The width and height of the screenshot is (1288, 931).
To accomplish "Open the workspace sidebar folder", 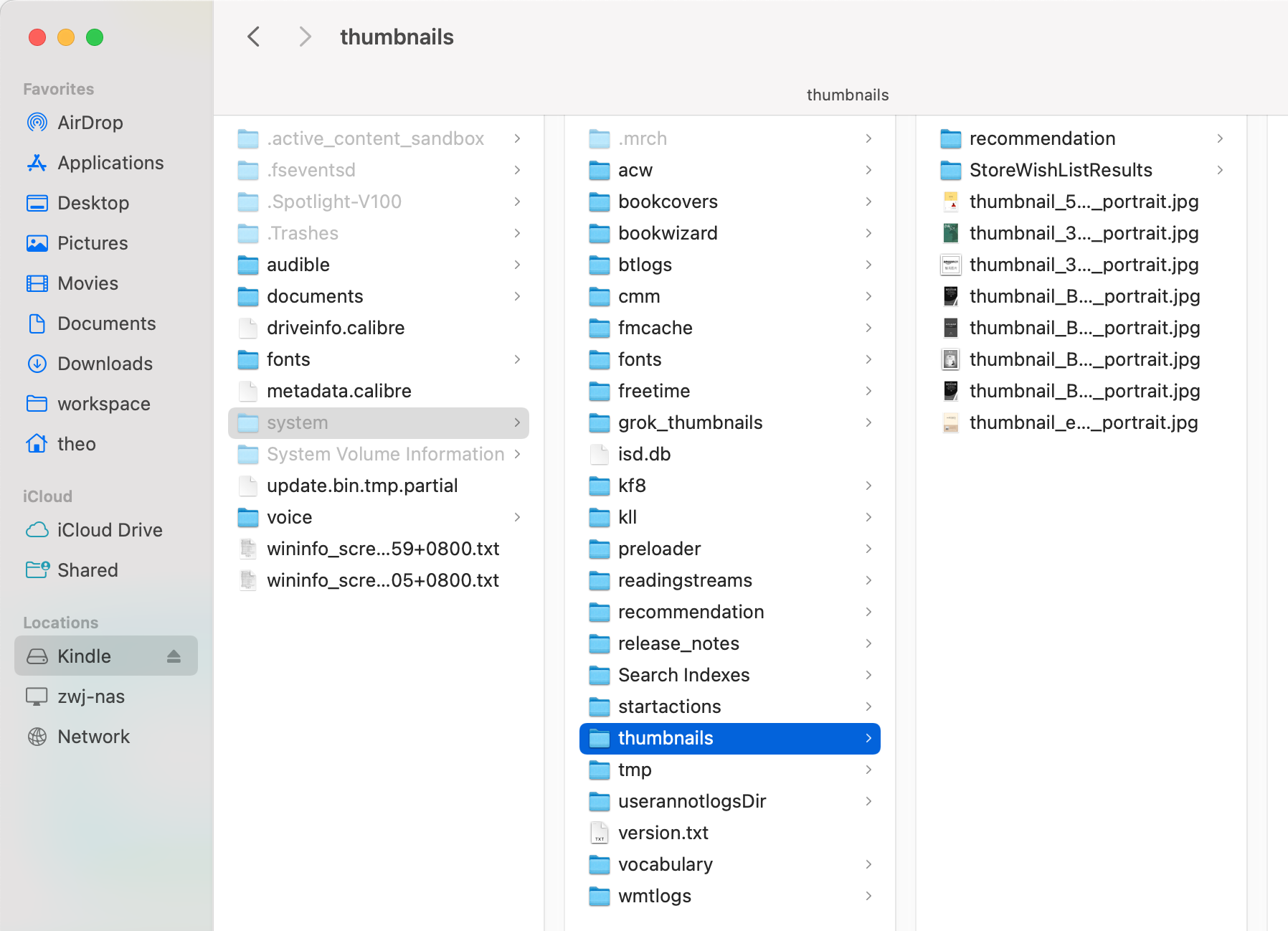I will 103,404.
